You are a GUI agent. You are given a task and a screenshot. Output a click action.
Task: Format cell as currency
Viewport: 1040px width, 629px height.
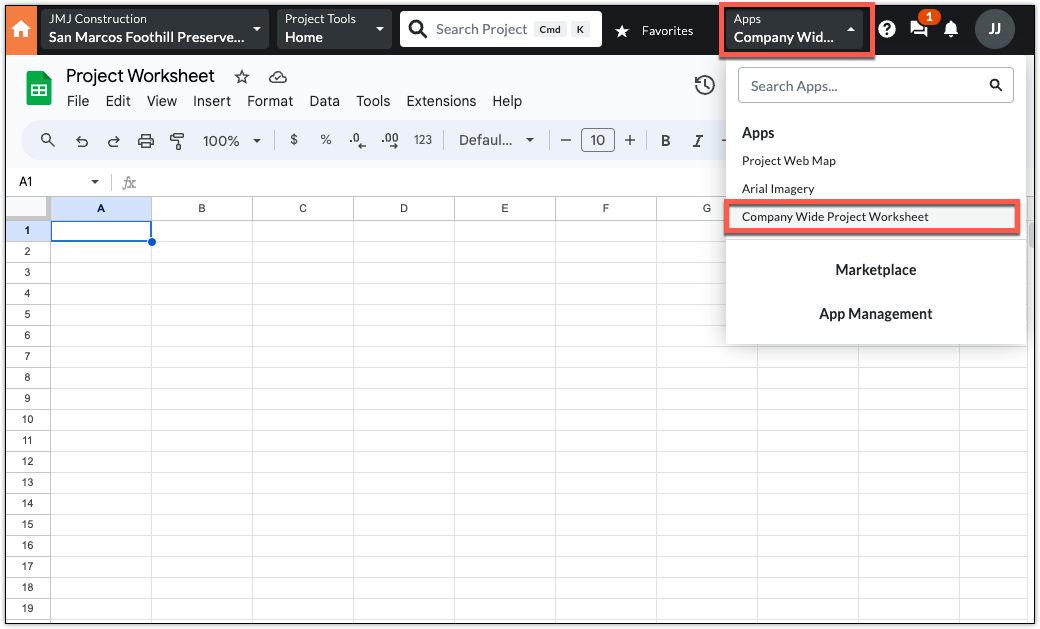click(x=294, y=140)
